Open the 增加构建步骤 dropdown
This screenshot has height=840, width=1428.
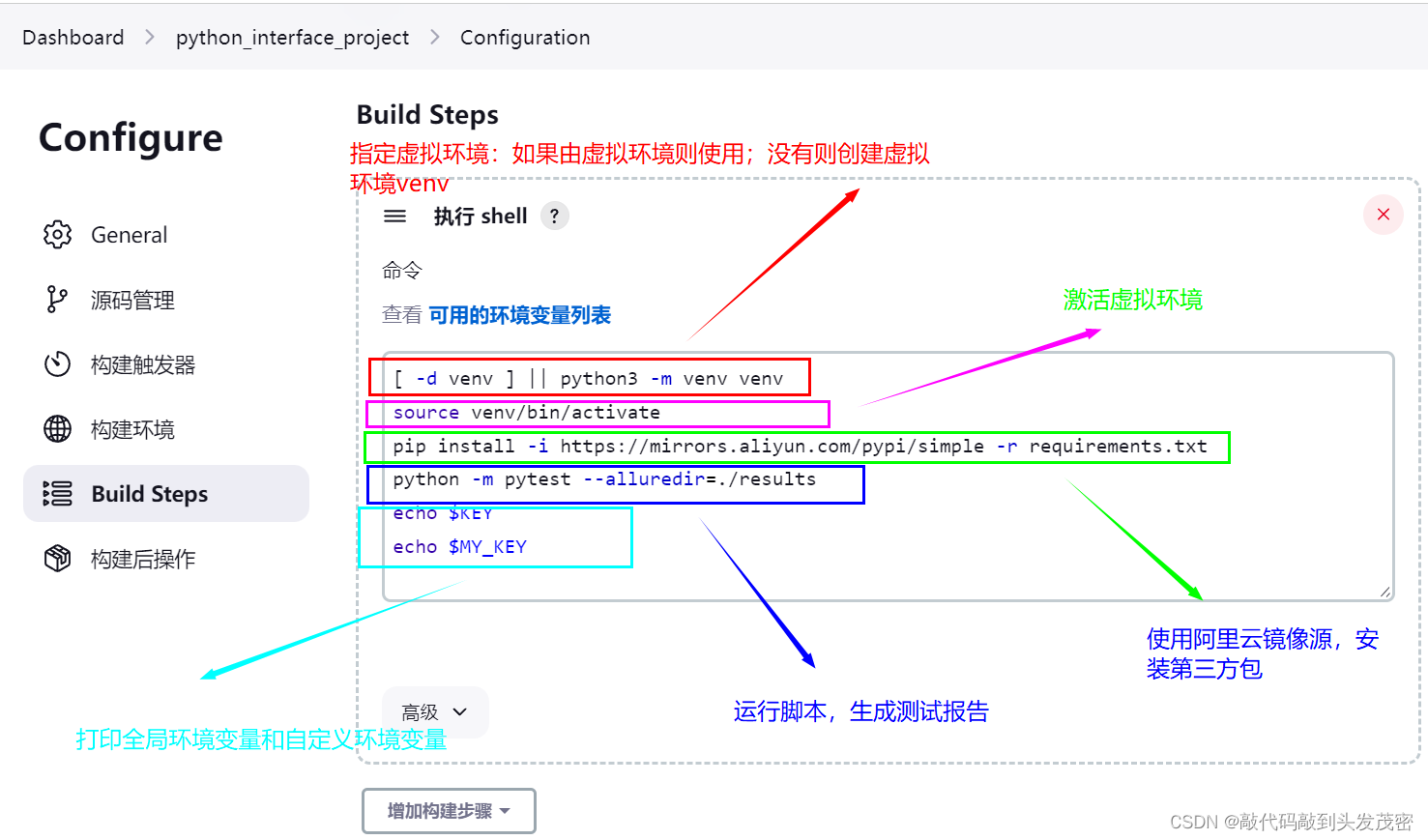[x=449, y=811]
